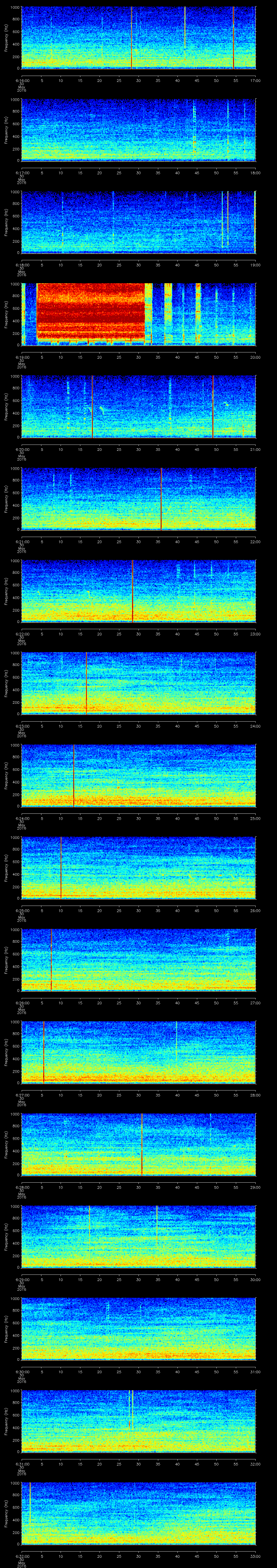This screenshot has height=1568, width=277.
Task: Click the 6:21:00 start time label
Action: pyautogui.click(x=22, y=542)
